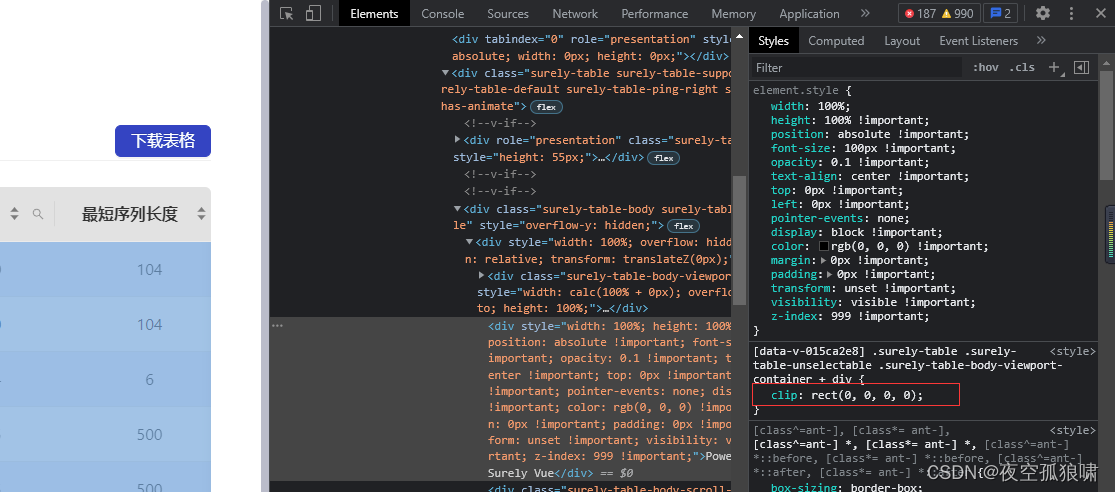Click table cell with value 6
Image resolution: width=1115 pixels, height=492 pixels.
(x=149, y=380)
